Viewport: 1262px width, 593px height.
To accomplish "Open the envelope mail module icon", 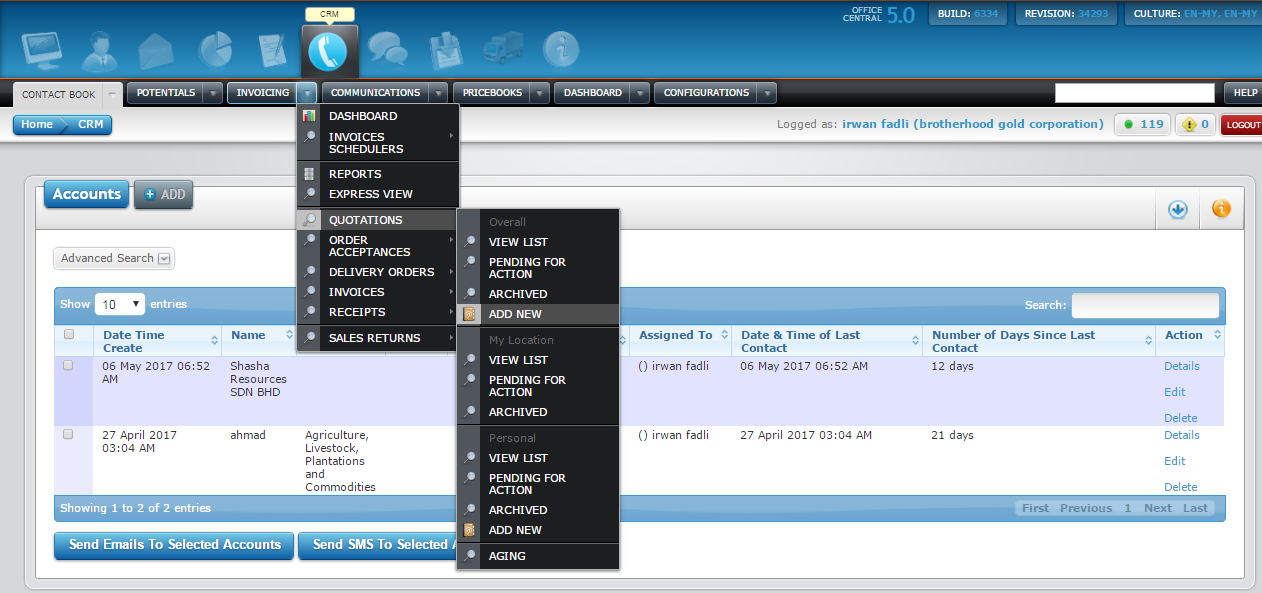I will coord(156,50).
